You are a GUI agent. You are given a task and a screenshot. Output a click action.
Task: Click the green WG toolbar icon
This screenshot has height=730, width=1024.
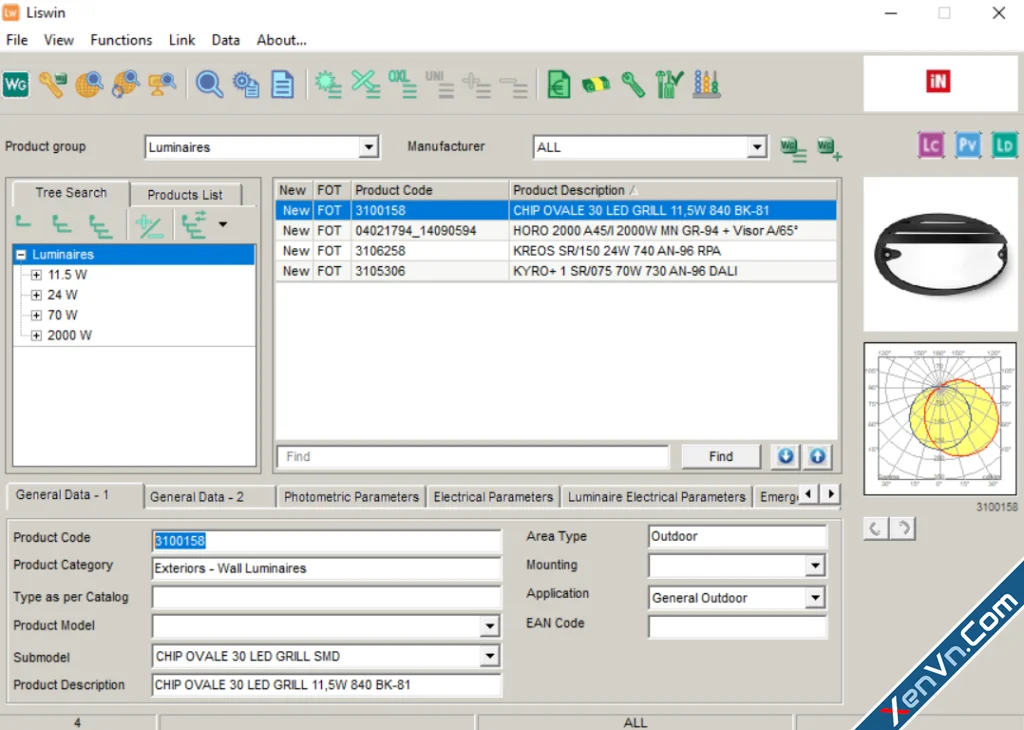[16, 84]
